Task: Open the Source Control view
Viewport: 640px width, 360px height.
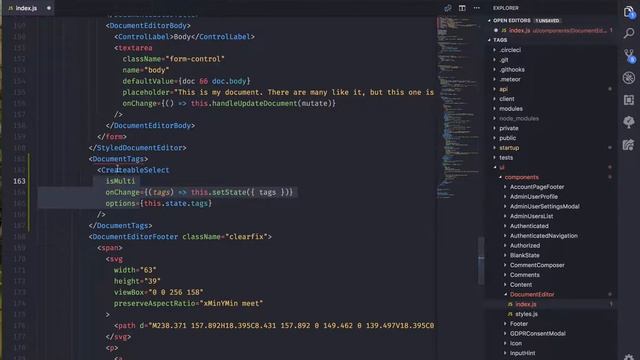Action: pyautogui.click(x=629, y=56)
